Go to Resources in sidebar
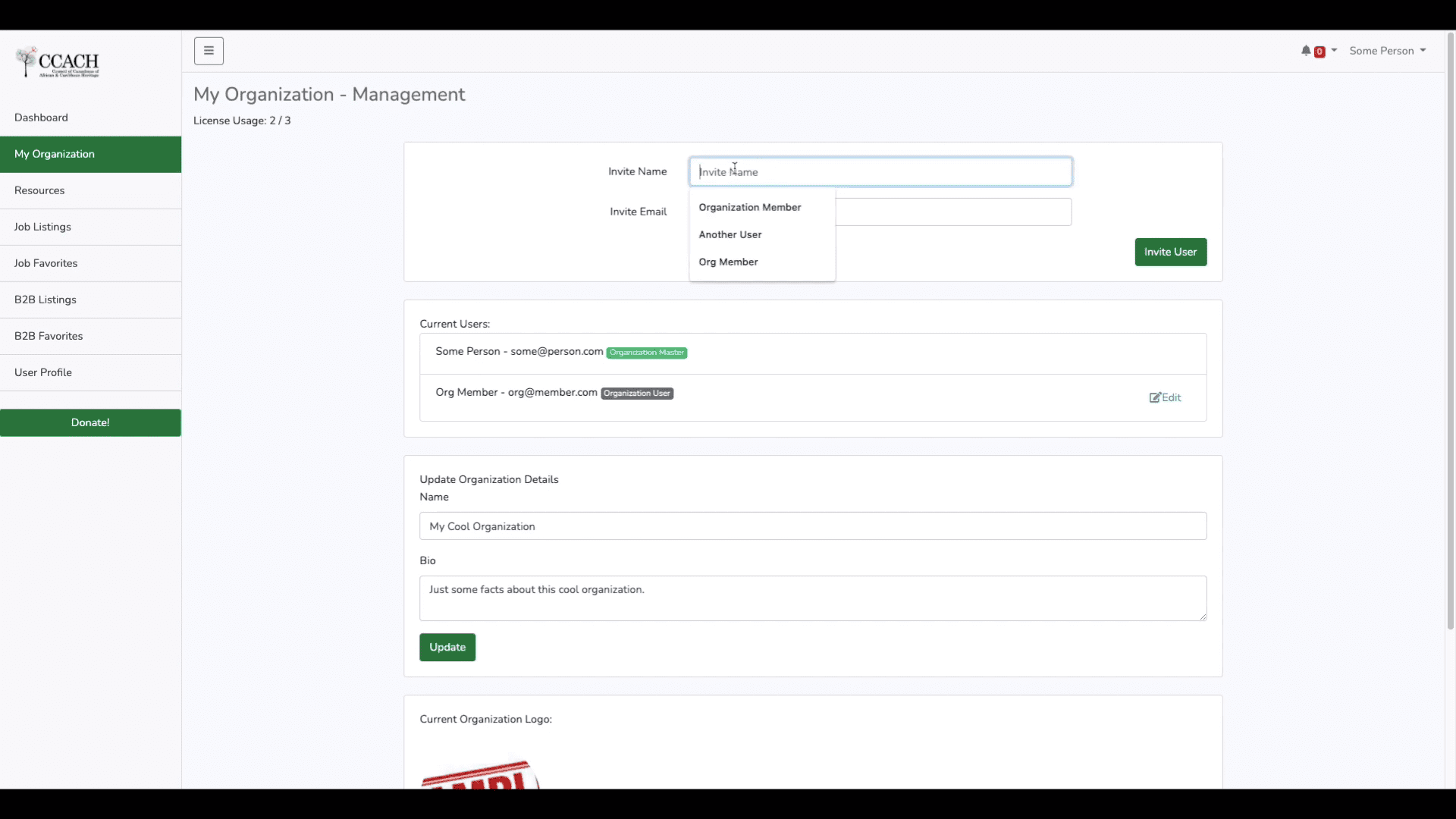Screen dimensions: 1456x819 [39, 190]
